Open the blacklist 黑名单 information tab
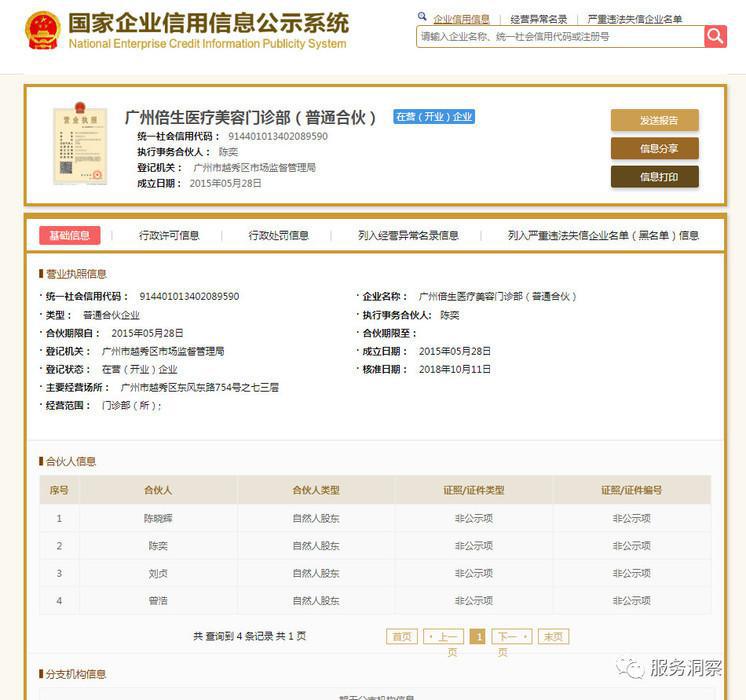The image size is (746, 700). [x=603, y=235]
